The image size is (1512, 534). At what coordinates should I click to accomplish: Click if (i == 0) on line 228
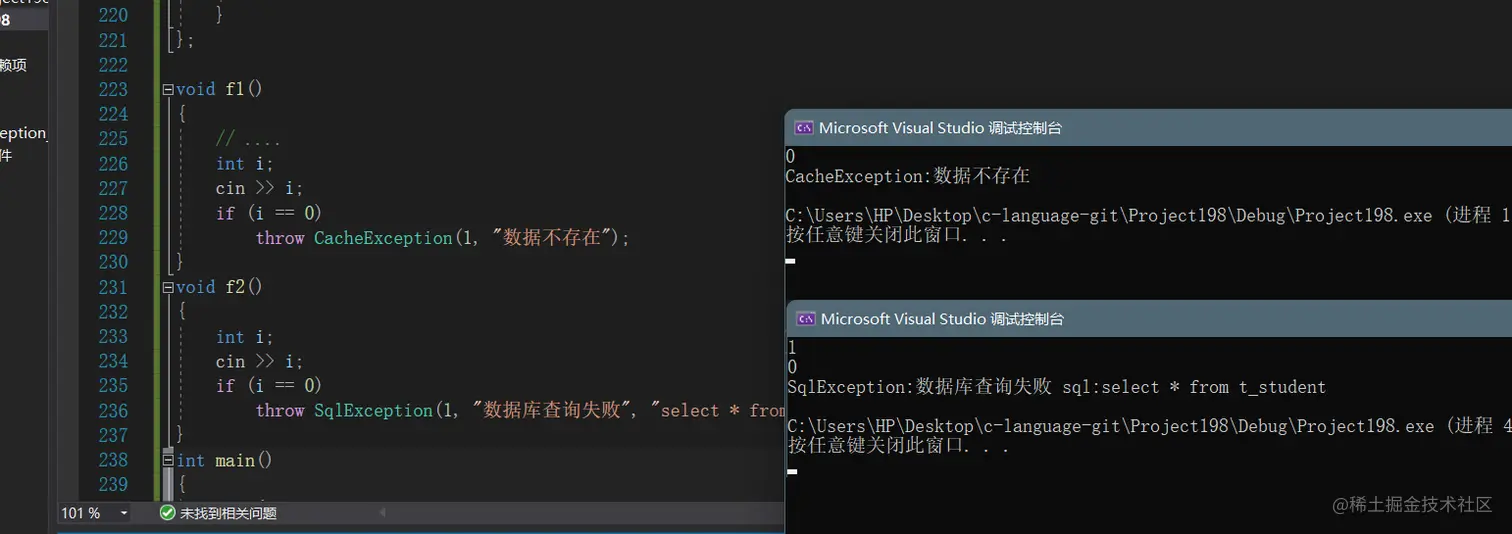tap(269, 213)
